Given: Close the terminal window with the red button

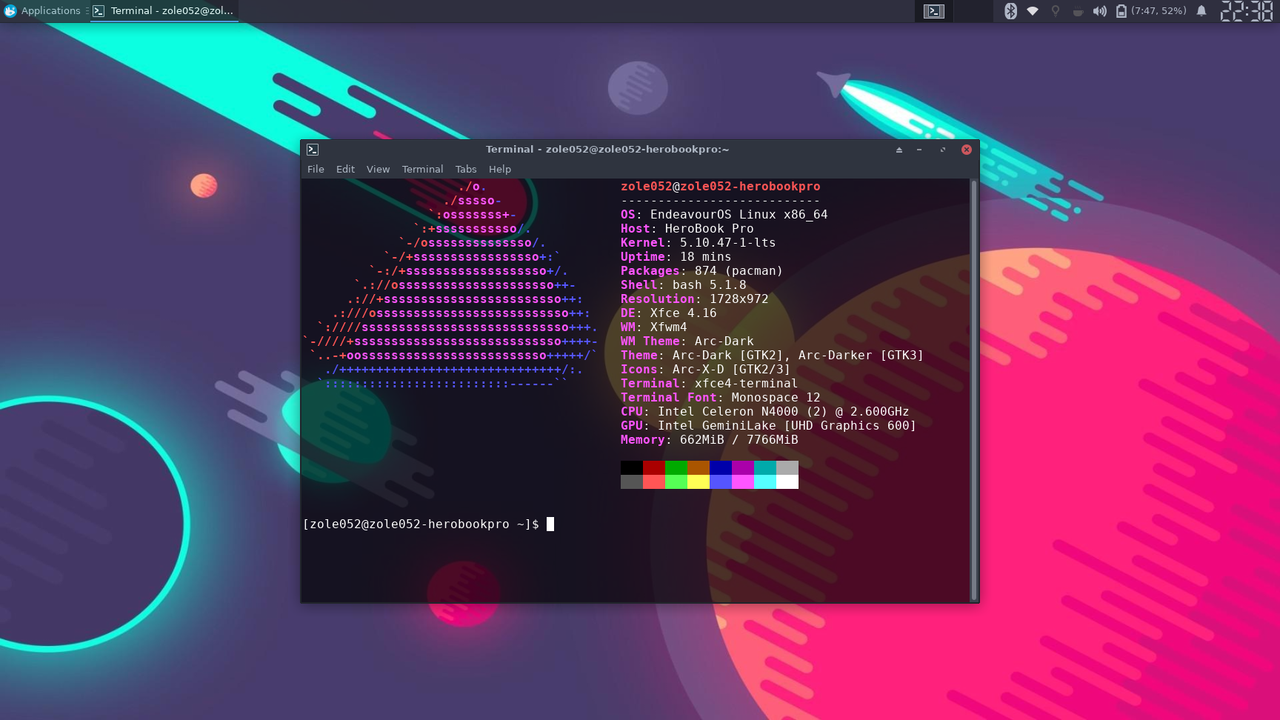Looking at the screenshot, I should tap(966, 149).
